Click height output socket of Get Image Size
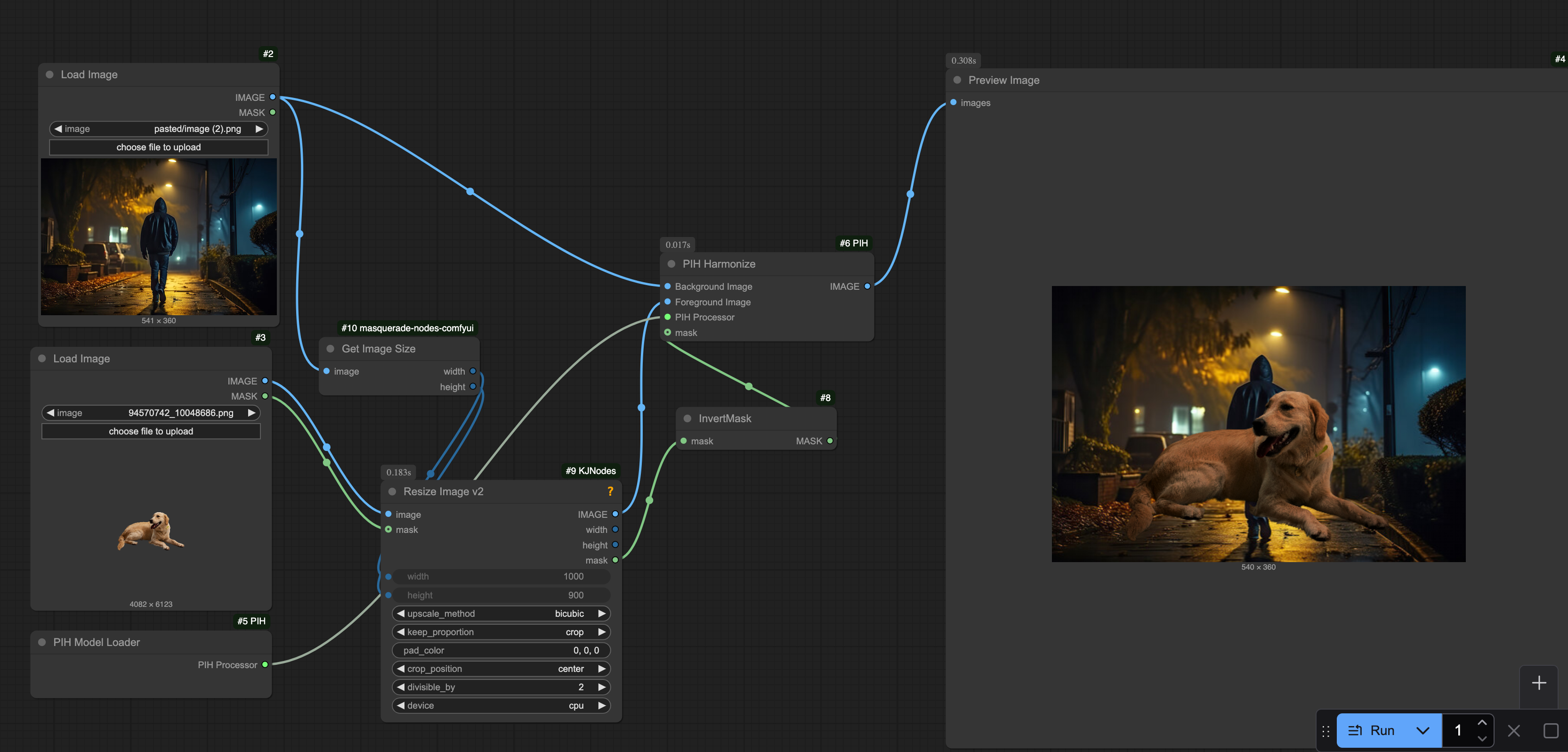Screen dimensions: 1568x752 coord(473,386)
